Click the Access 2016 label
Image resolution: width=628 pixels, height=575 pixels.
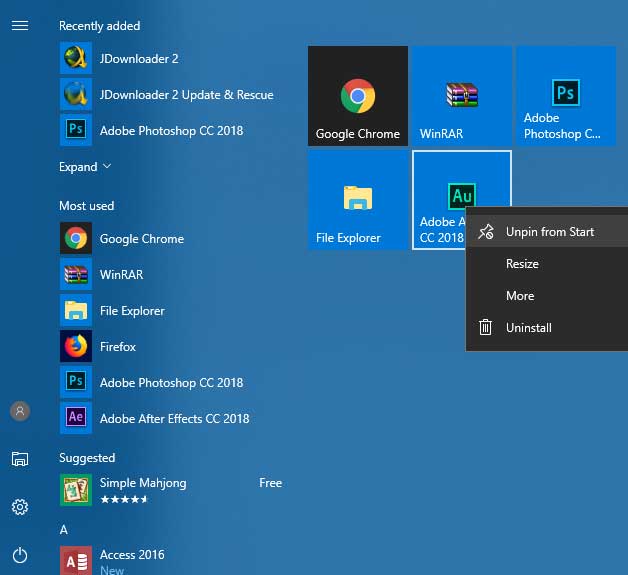pos(132,555)
